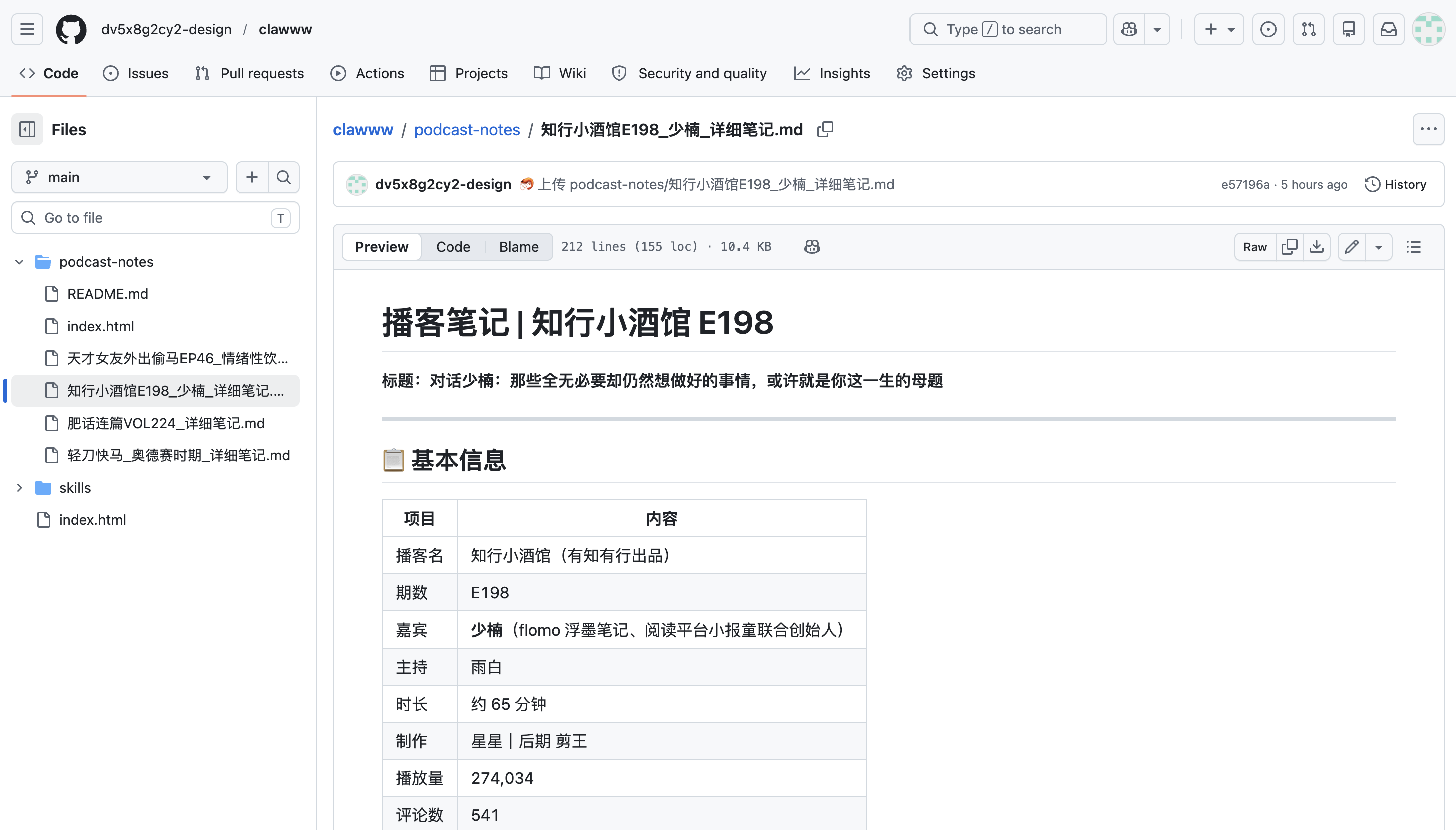This screenshot has height=830, width=1456.
Task: Ask Copilot about this file
Action: click(812, 246)
